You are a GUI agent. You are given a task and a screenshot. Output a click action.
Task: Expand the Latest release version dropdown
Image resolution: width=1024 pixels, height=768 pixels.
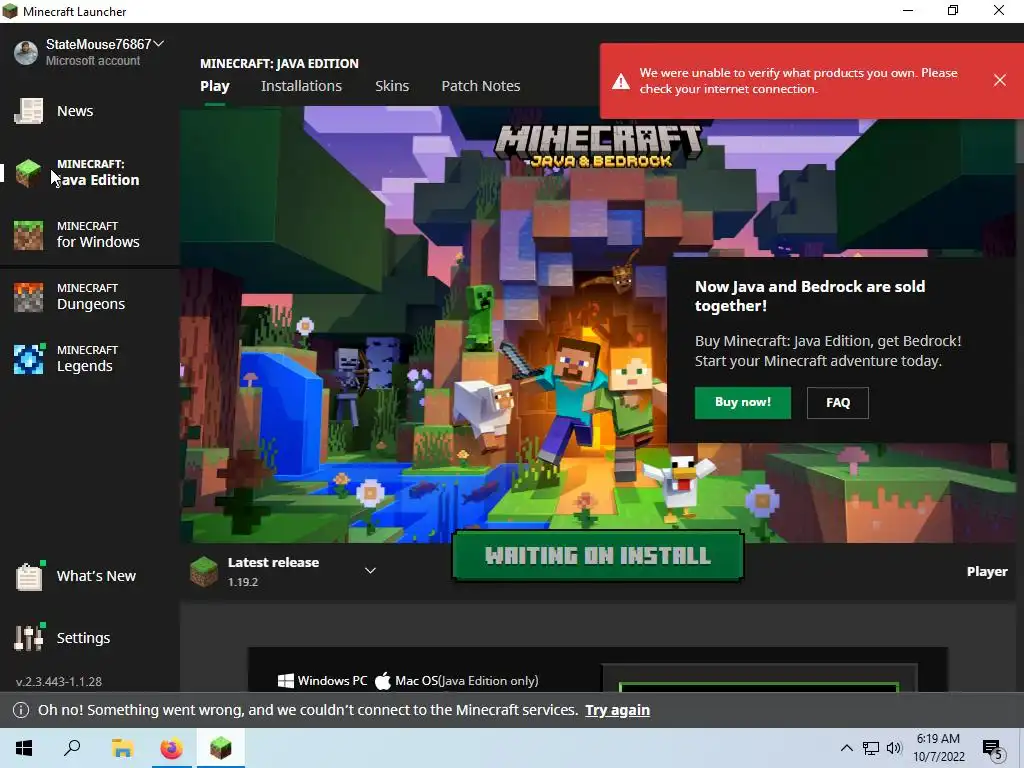click(370, 571)
